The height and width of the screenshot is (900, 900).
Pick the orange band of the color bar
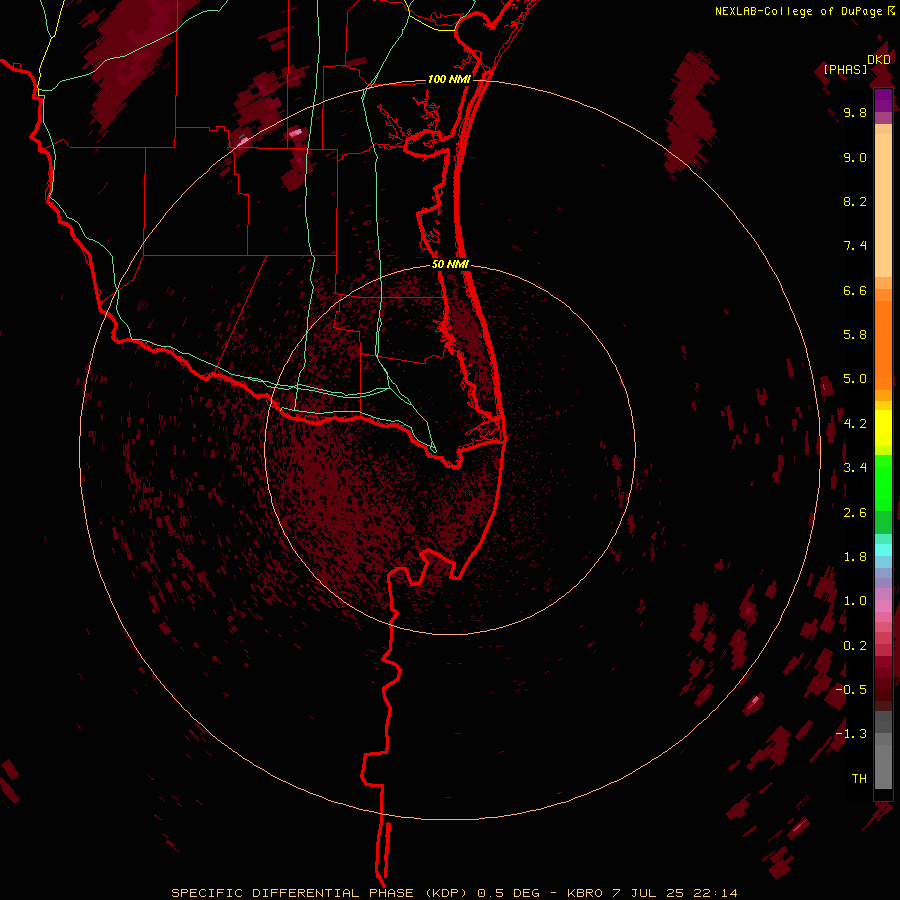point(883,344)
